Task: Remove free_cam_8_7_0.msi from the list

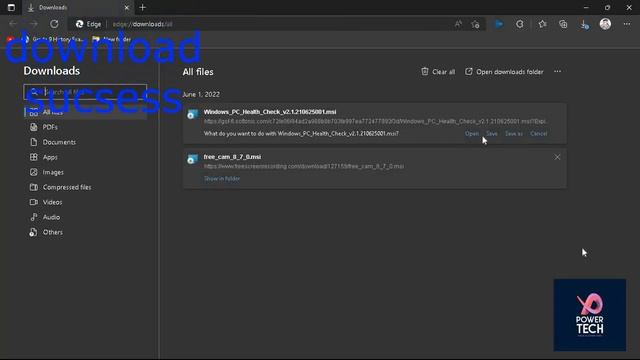Action: [x=557, y=157]
